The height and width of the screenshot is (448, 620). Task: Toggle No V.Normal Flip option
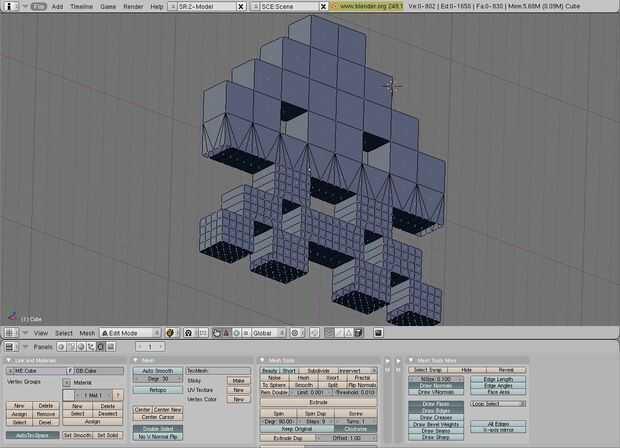coord(158,437)
